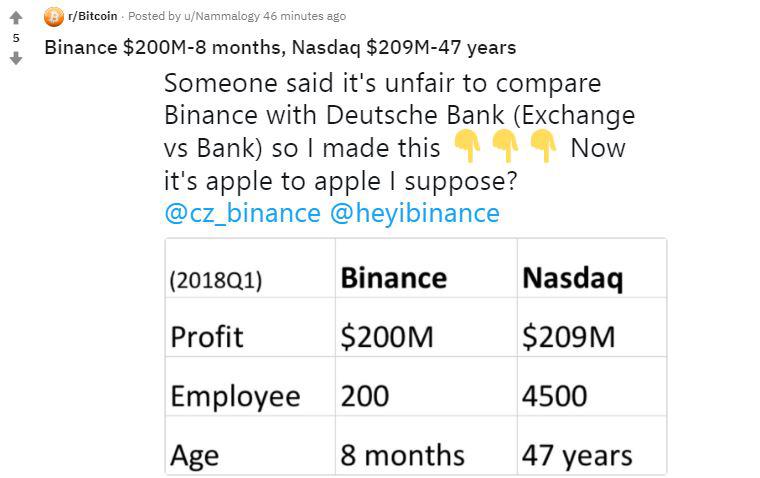Screen dimensions: 760x478
Task: Open the comparison table image
Action: pyautogui.click(x=416, y=356)
